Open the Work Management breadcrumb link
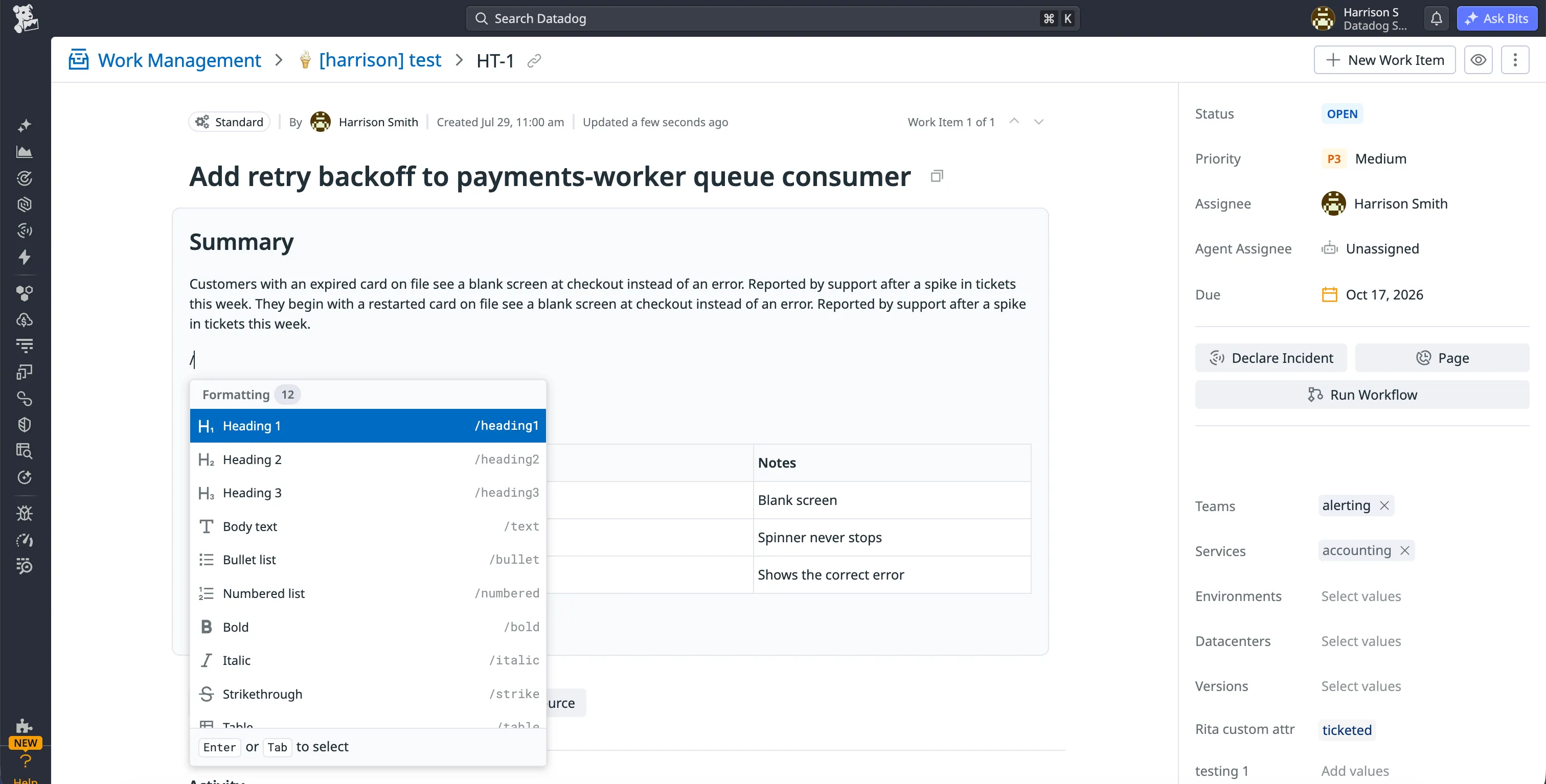1546x784 pixels. [179, 60]
